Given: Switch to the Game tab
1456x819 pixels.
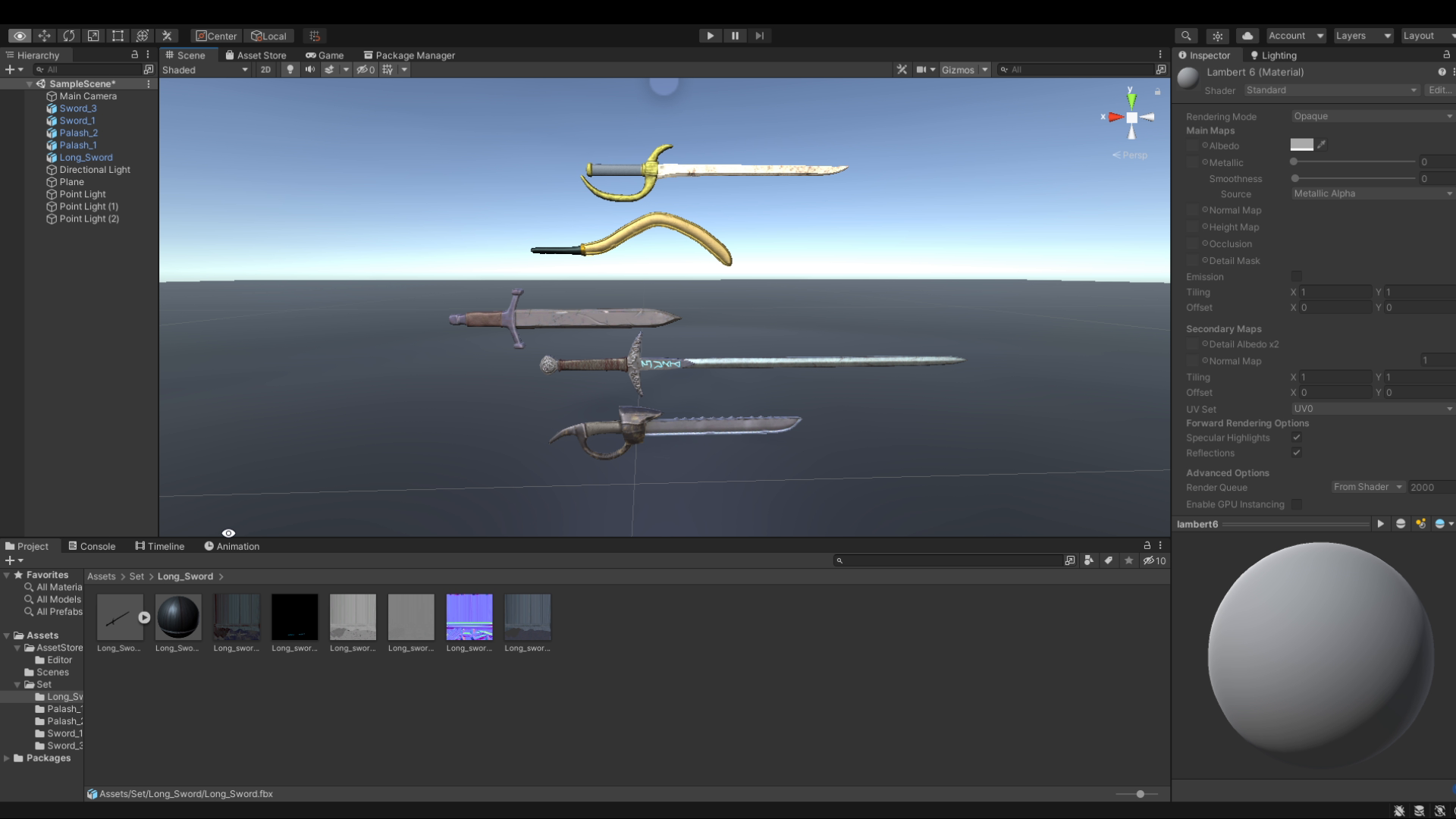Looking at the screenshot, I should pyautogui.click(x=325, y=55).
